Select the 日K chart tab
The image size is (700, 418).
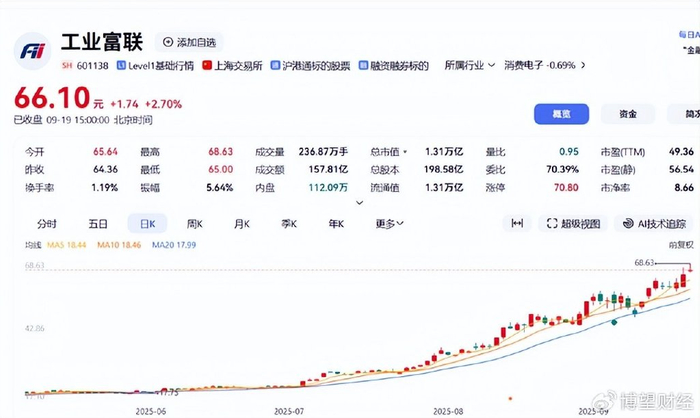pyautogui.click(x=147, y=224)
